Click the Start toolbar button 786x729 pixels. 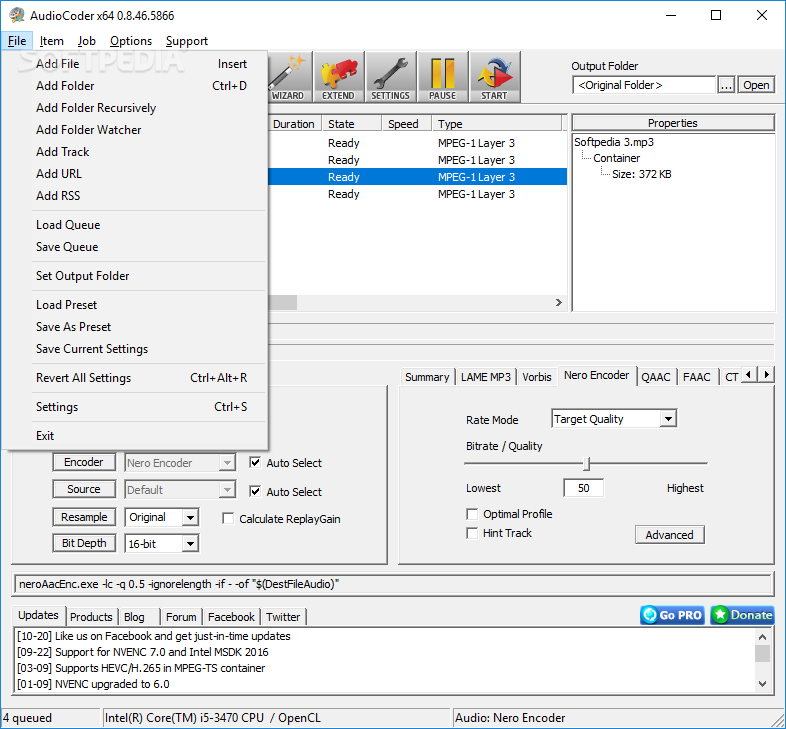tap(495, 77)
